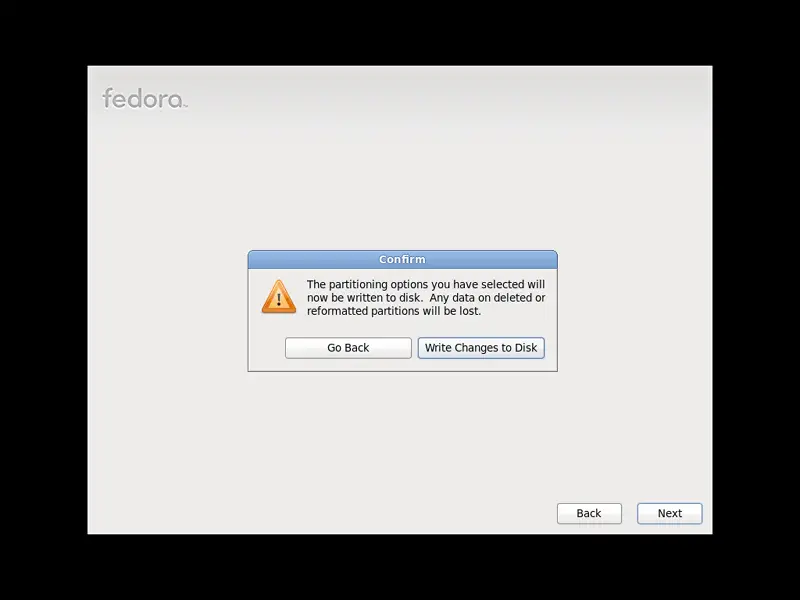Confirm by clicking Write Changes to Disk
This screenshot has height=600, width=800.
pos(481,348)
